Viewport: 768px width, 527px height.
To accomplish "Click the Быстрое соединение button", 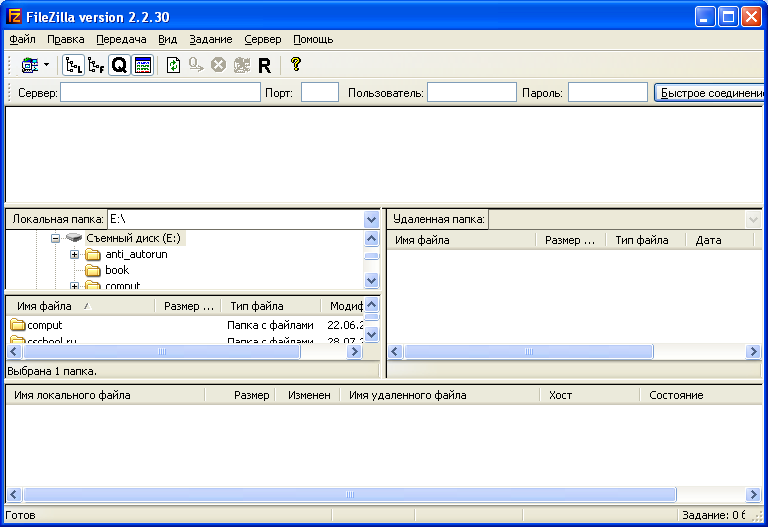I will [709, 93].
